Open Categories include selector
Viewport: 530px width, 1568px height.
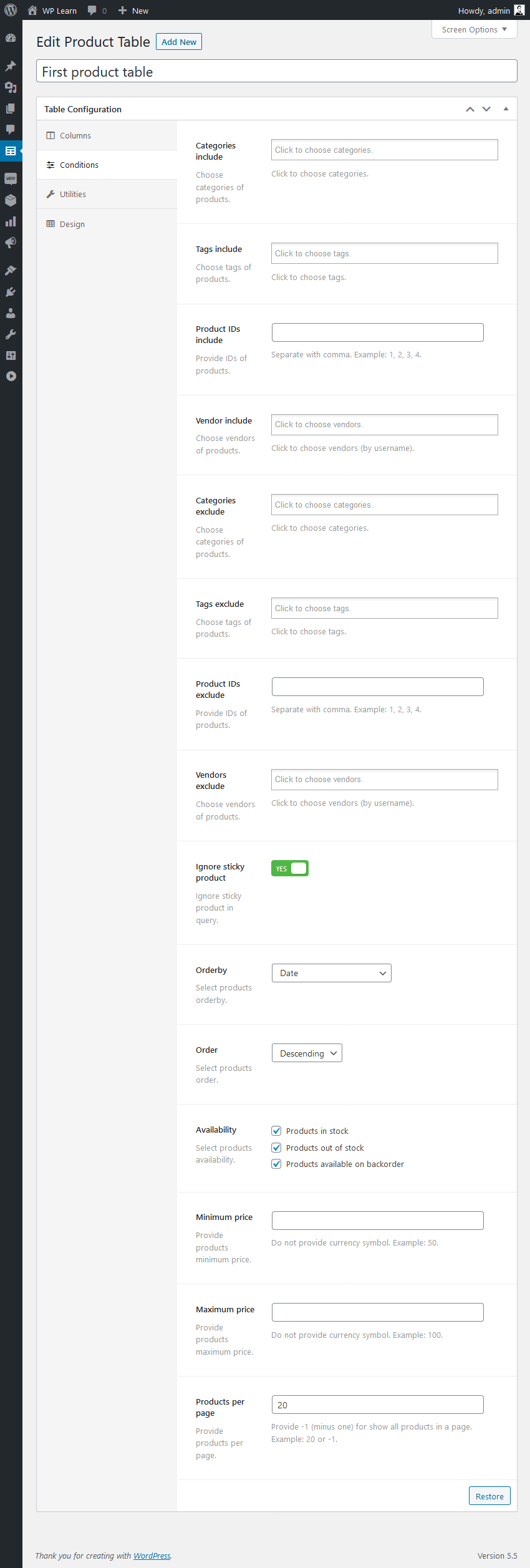[385, 150]
